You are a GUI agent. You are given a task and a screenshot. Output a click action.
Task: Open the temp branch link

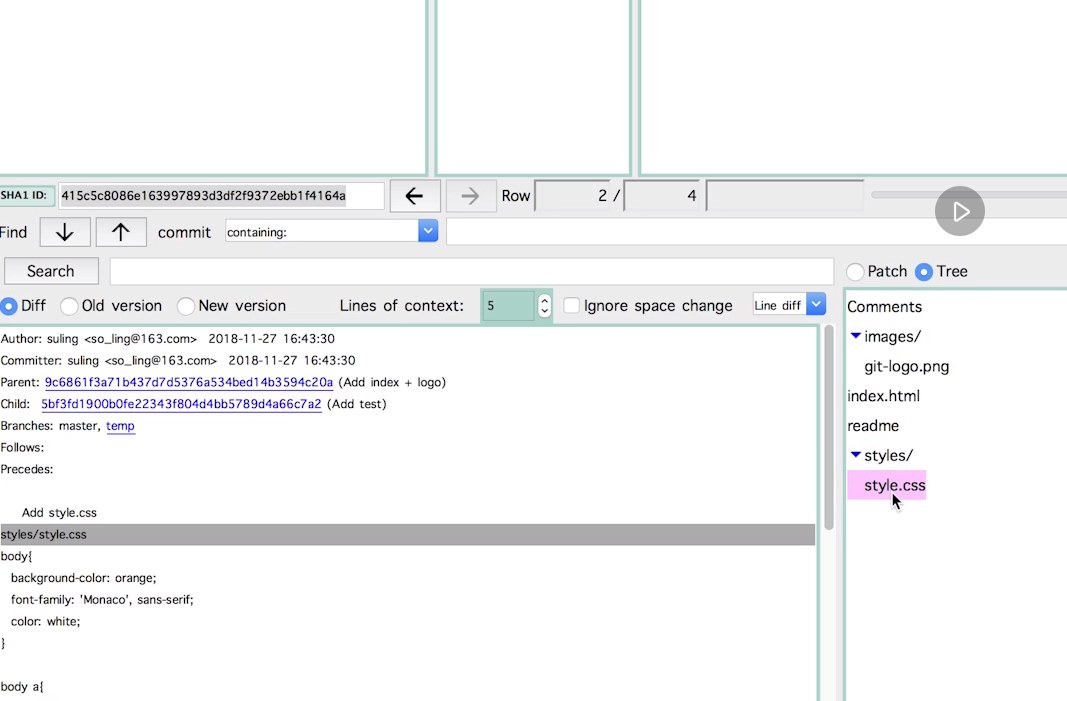click(120, 426)
